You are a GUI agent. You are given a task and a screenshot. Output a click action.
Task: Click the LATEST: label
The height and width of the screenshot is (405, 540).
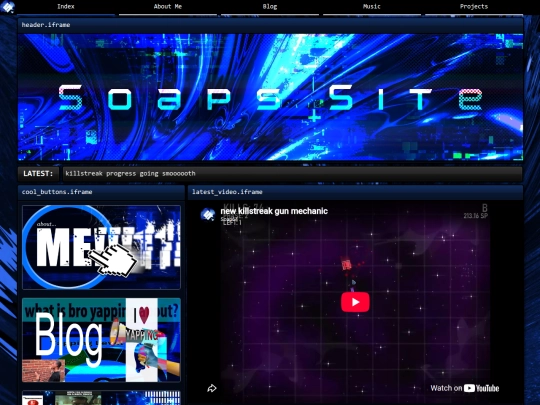tap(38, 174)
